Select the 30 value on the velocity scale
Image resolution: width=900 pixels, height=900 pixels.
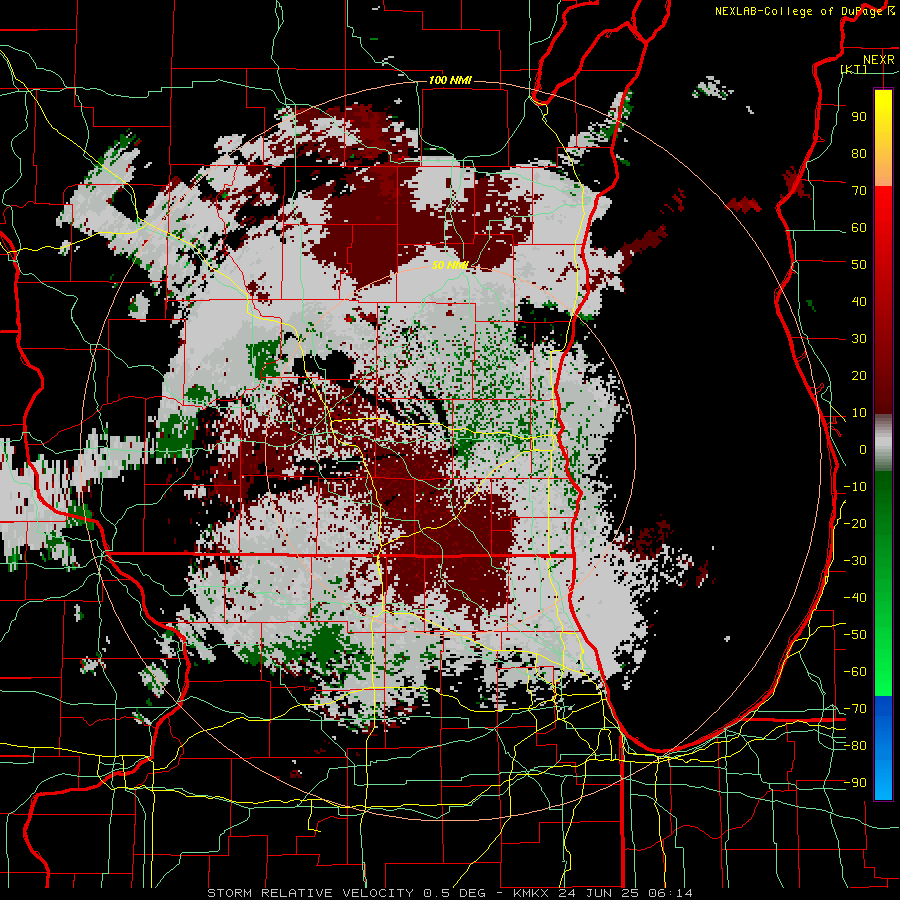pyautogui.click(x=859, y=339)
